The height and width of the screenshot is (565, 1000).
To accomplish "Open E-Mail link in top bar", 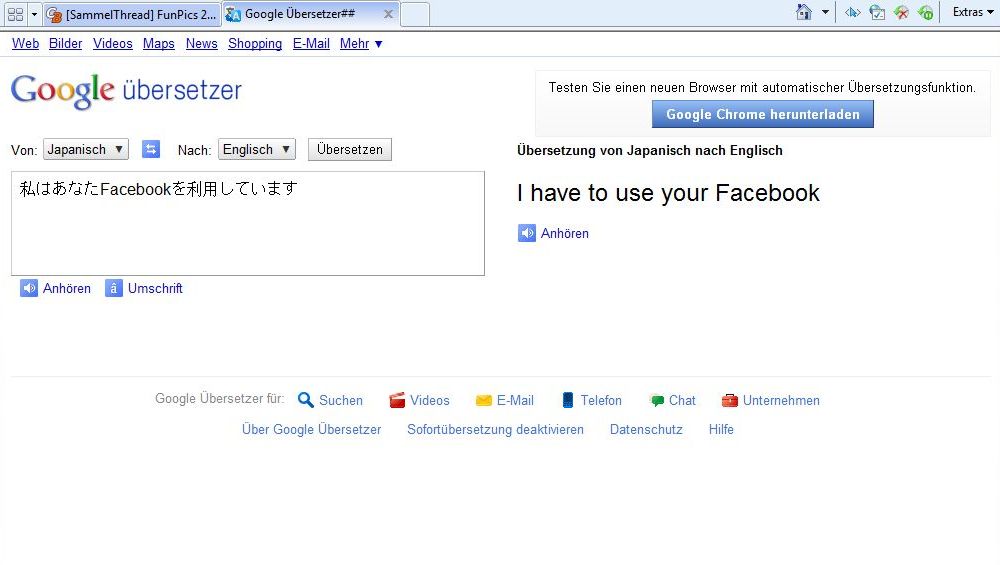I will coord(311,43).
